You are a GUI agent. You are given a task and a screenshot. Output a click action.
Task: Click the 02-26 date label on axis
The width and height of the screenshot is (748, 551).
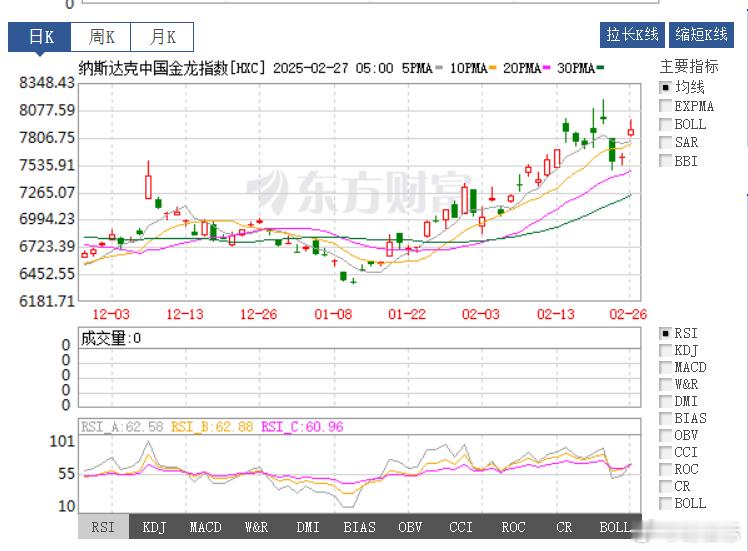628,314
